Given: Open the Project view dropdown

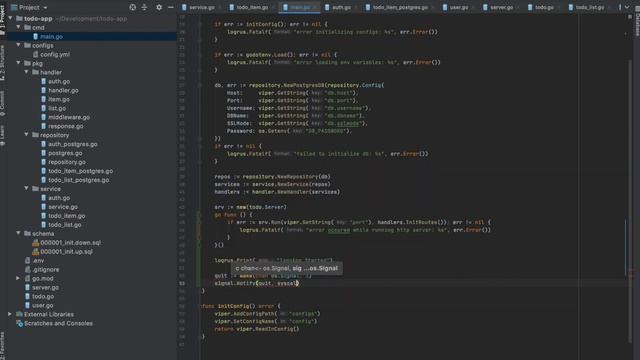Looking at the screenshot, I should [29, 7].
